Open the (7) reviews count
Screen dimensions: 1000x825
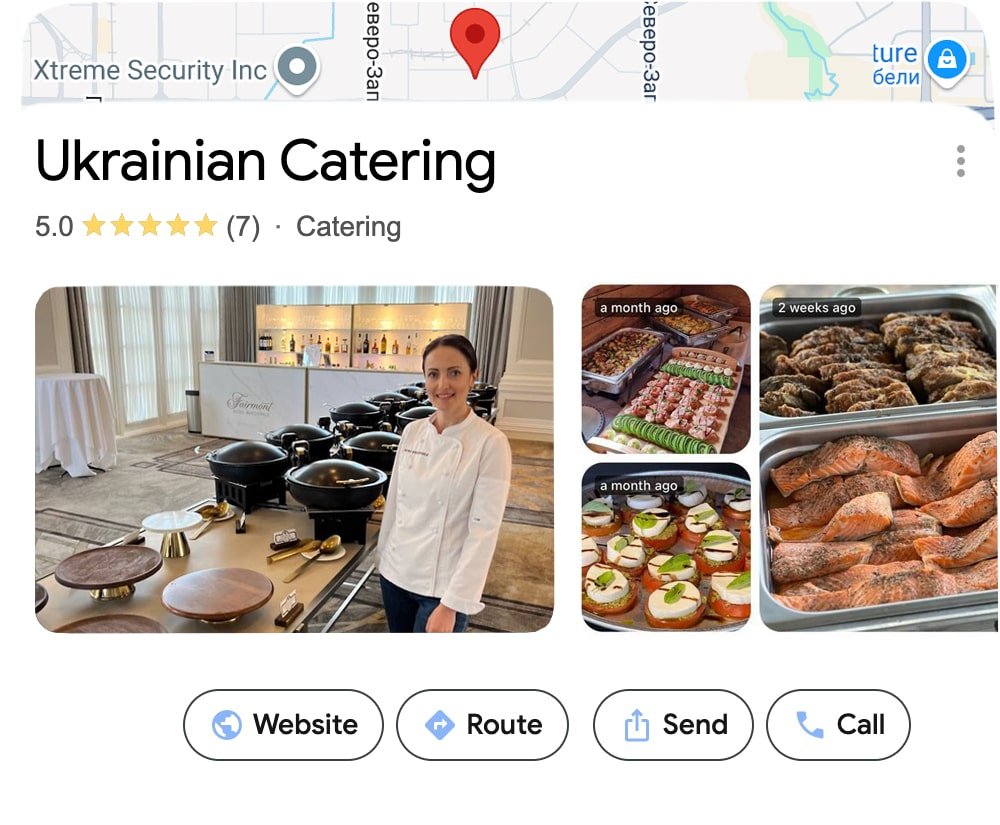point(243,227)
